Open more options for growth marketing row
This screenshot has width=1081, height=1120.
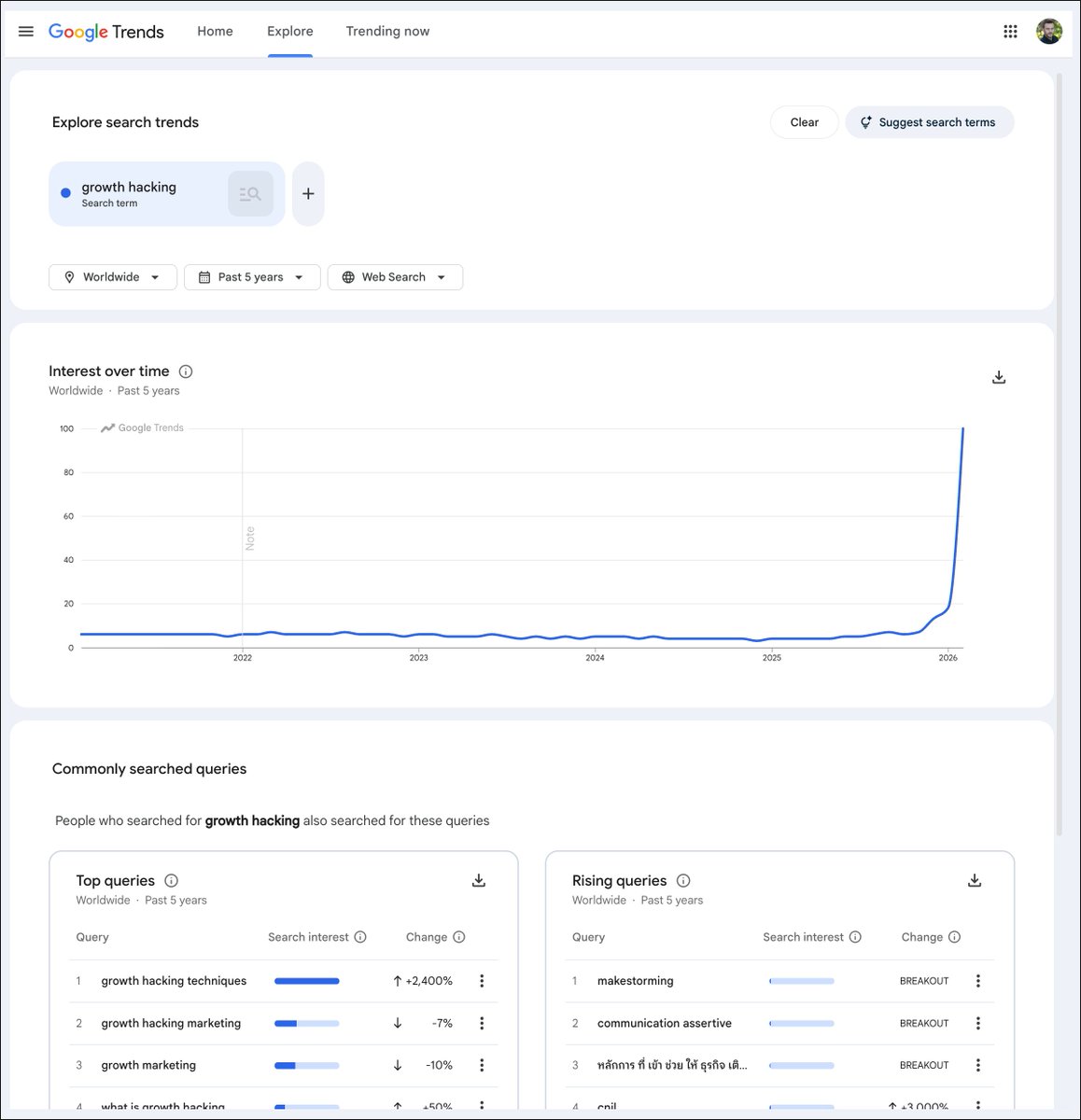coord(482,1065)
